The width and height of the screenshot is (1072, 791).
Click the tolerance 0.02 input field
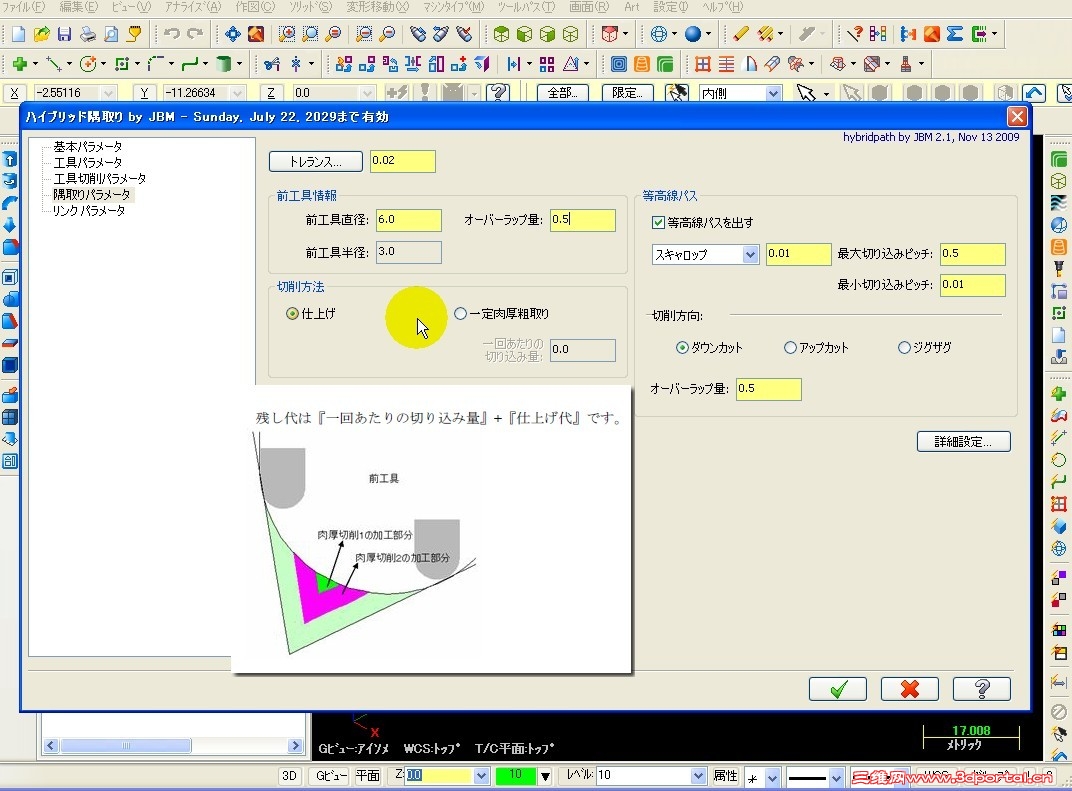click(403, 161)
